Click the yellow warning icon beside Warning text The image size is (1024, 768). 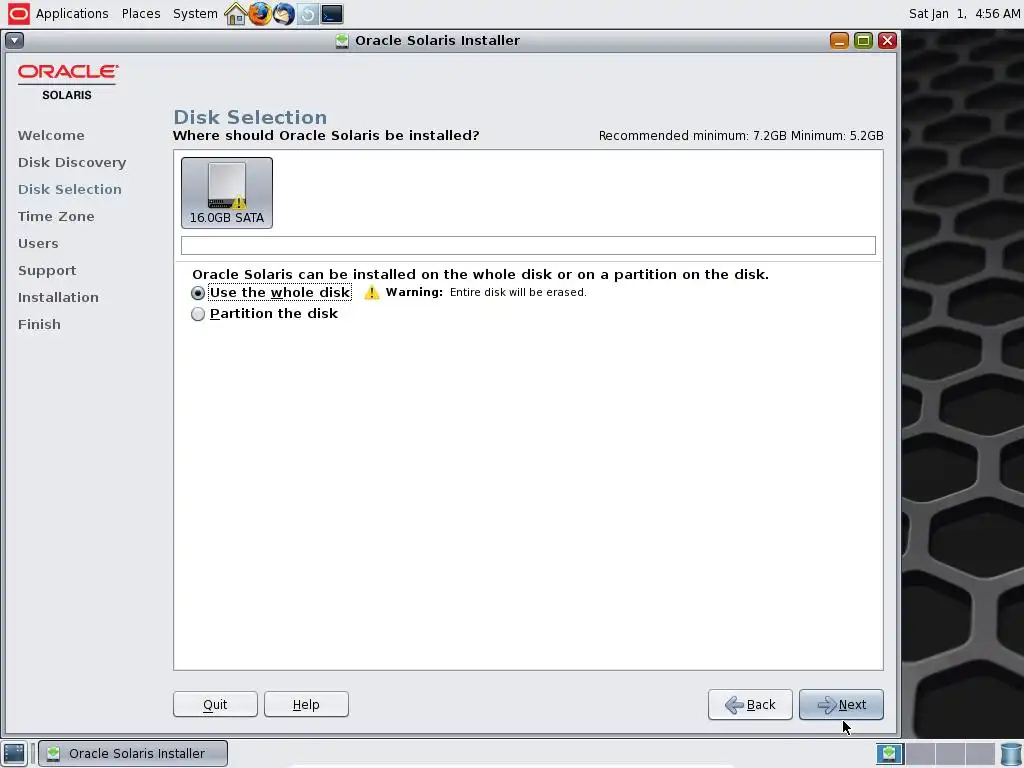372,292
